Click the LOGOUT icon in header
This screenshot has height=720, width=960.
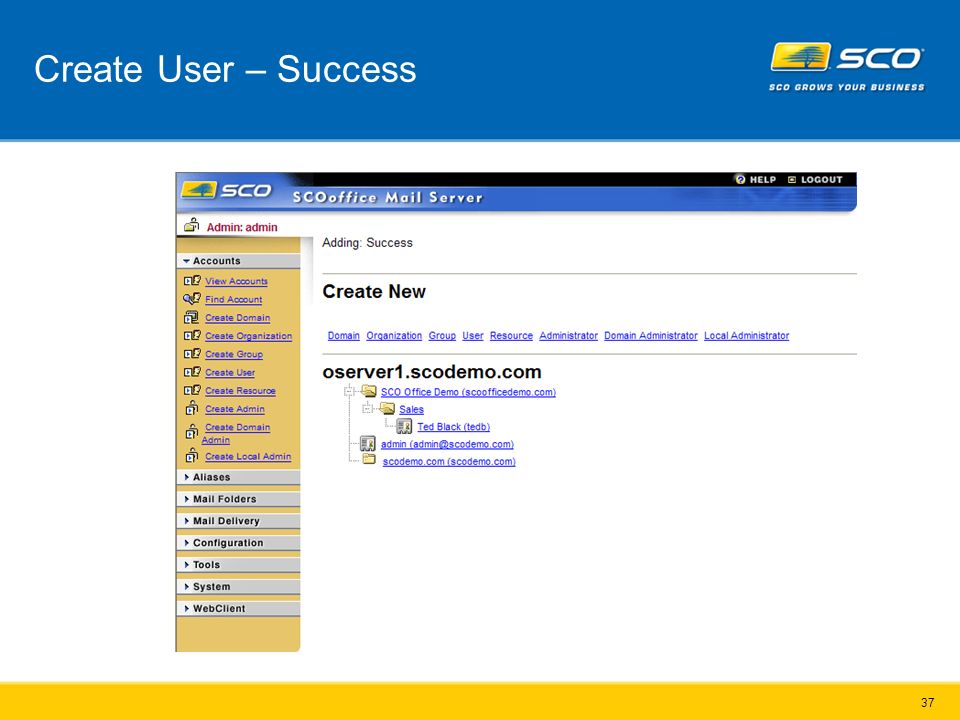[792, 179]
